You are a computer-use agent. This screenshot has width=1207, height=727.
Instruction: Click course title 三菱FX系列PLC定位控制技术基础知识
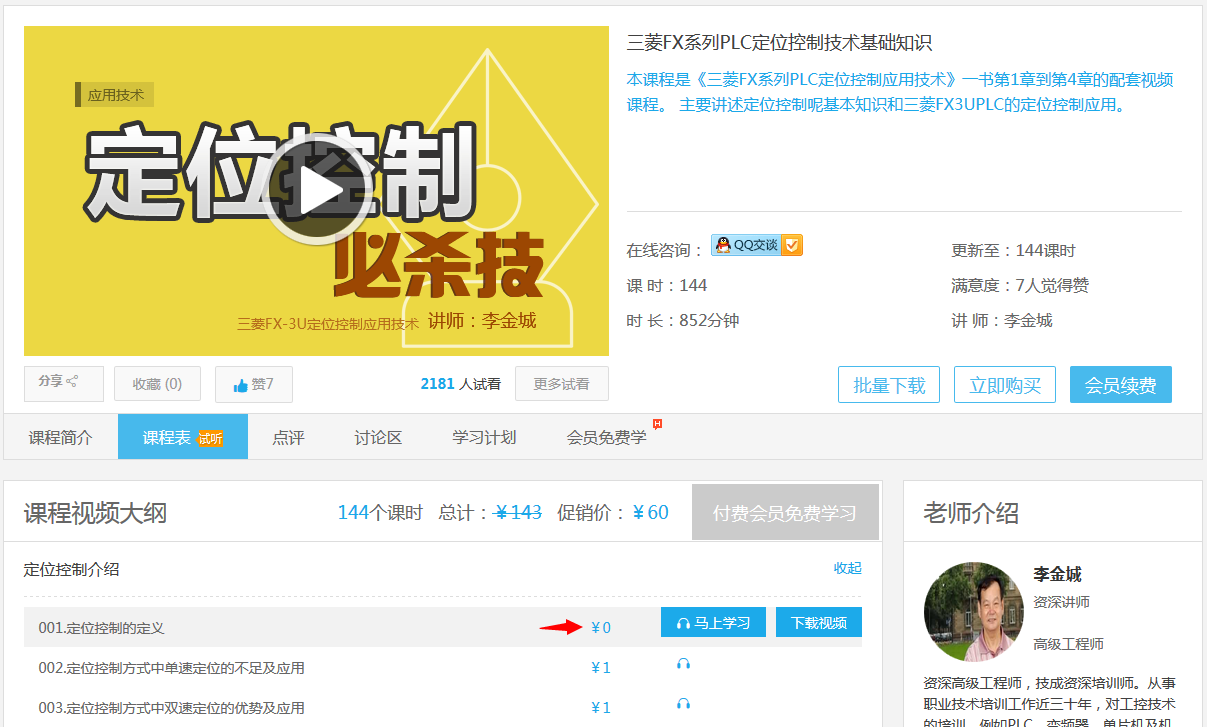tap(779, 43)
